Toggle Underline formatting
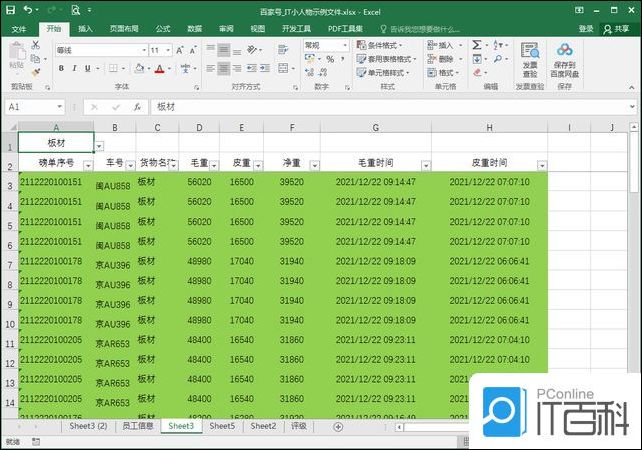Screen dimensions: 642x450 (87, 68)
